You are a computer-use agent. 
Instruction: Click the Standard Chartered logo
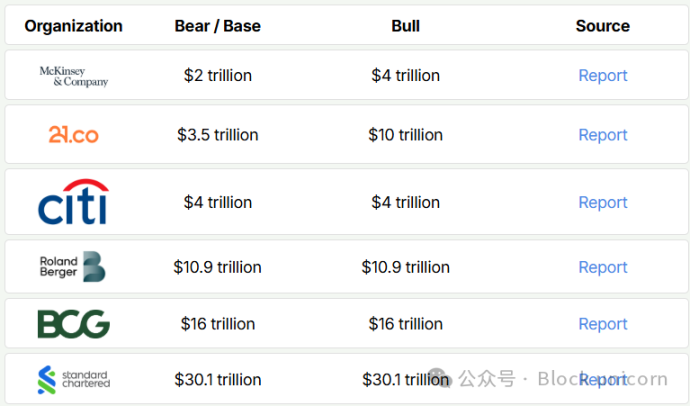click(x=73, y=380)
